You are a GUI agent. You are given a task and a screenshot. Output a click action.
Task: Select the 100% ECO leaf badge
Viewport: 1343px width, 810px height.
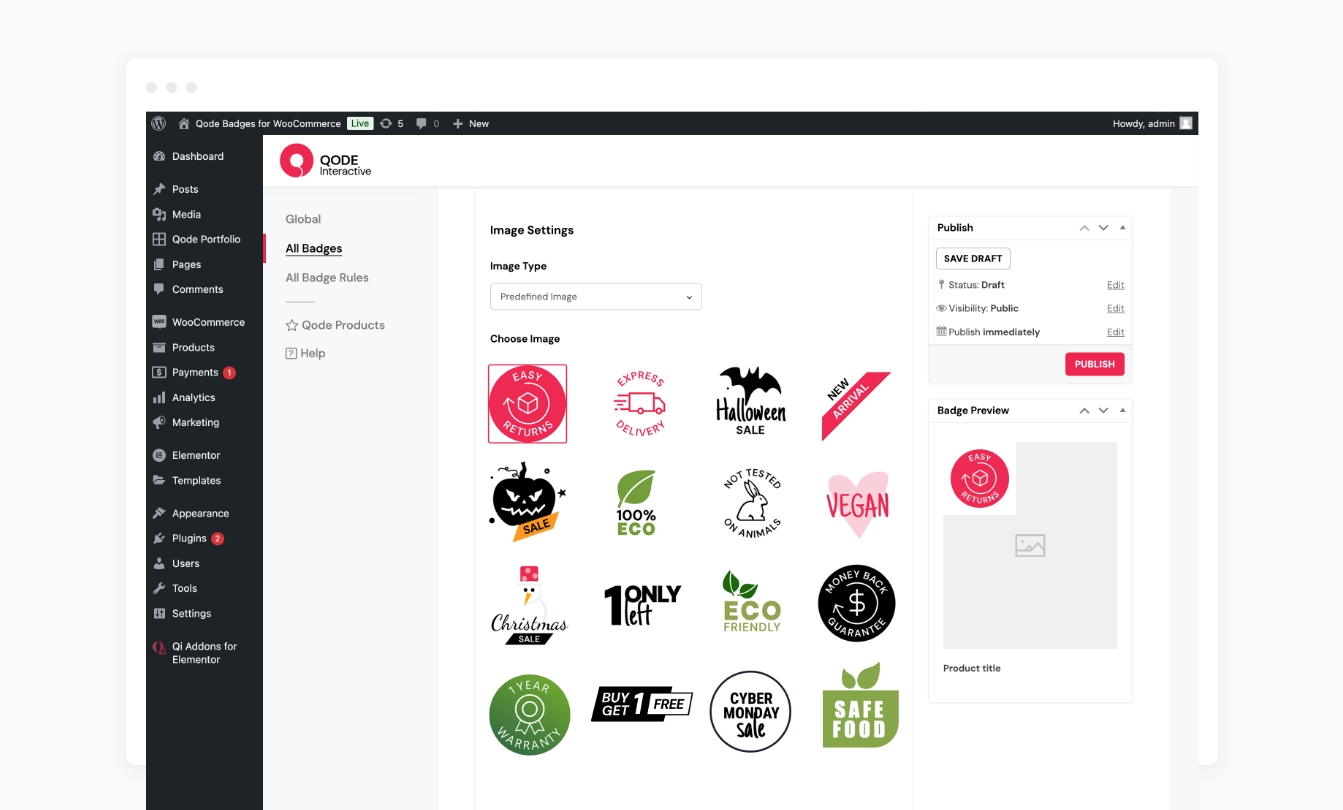coord(636,502)
